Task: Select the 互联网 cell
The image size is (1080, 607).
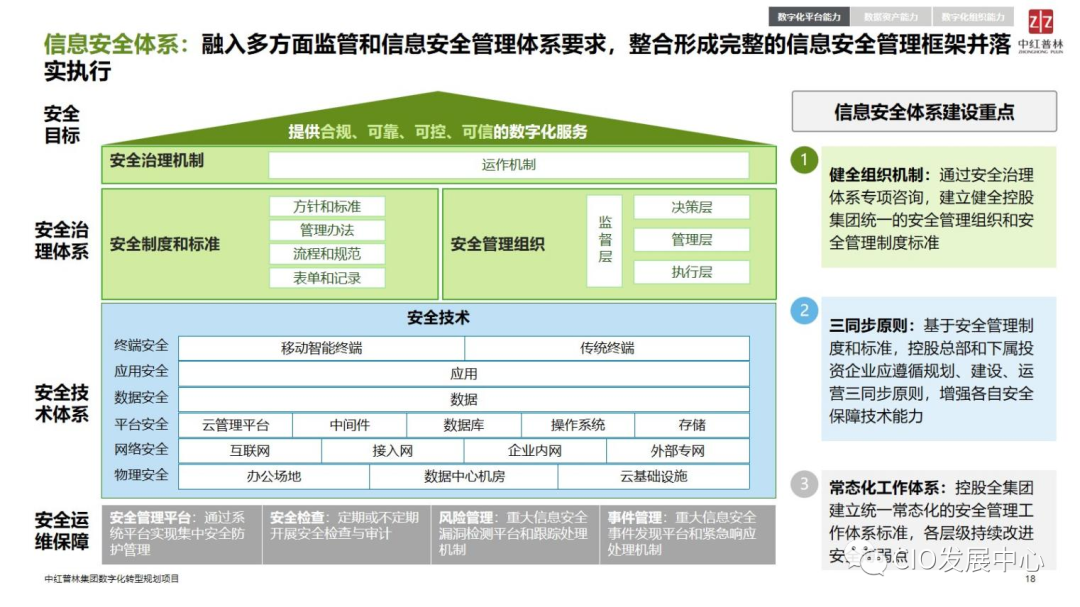Action: tap(250, 451)
